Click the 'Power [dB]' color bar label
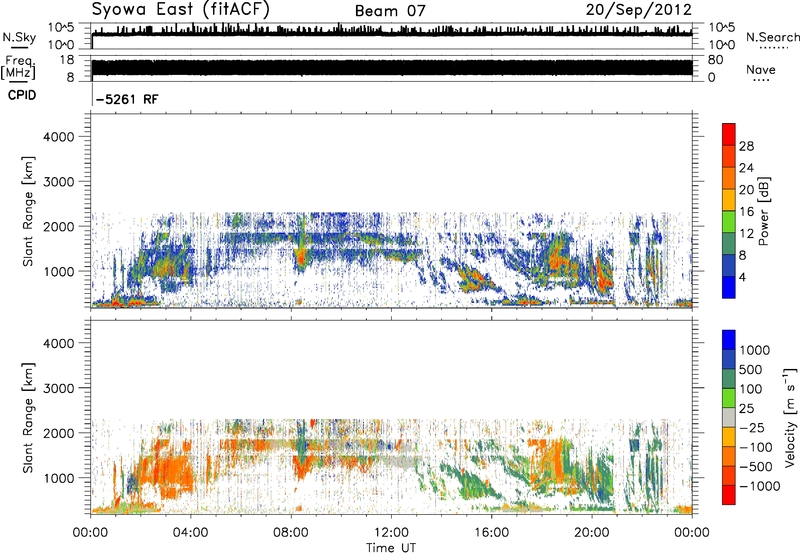This screenshot has width=800, height=554. [763, 211]
